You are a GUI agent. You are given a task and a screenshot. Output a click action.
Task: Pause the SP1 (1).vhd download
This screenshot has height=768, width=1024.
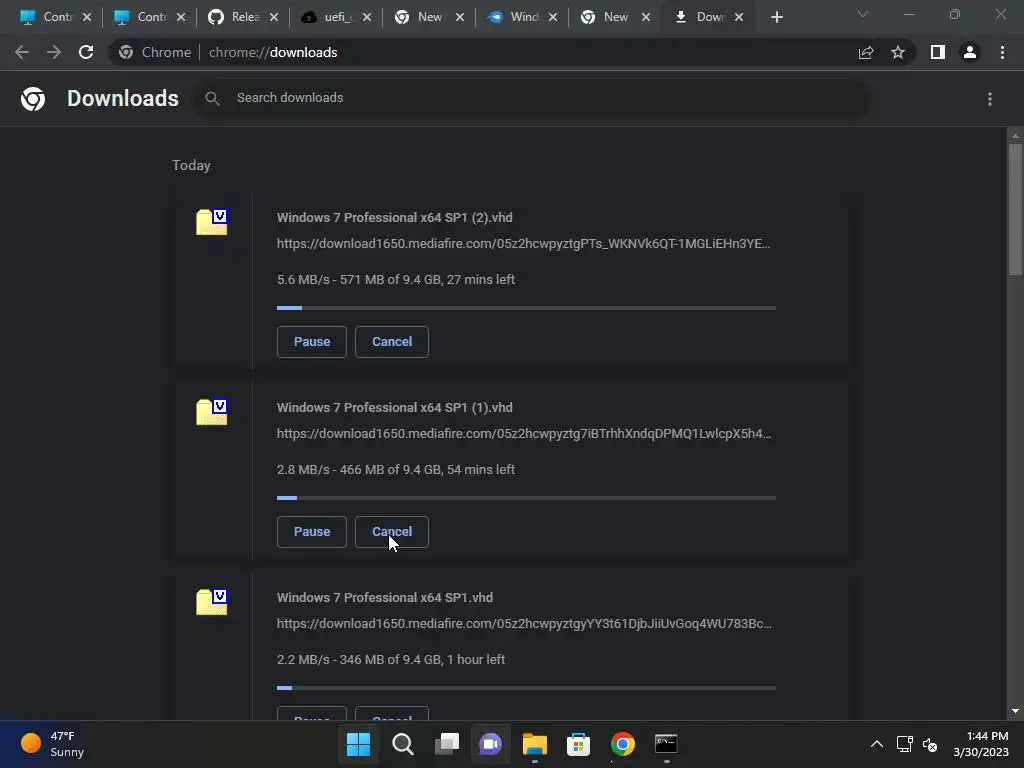click(312, 532)
